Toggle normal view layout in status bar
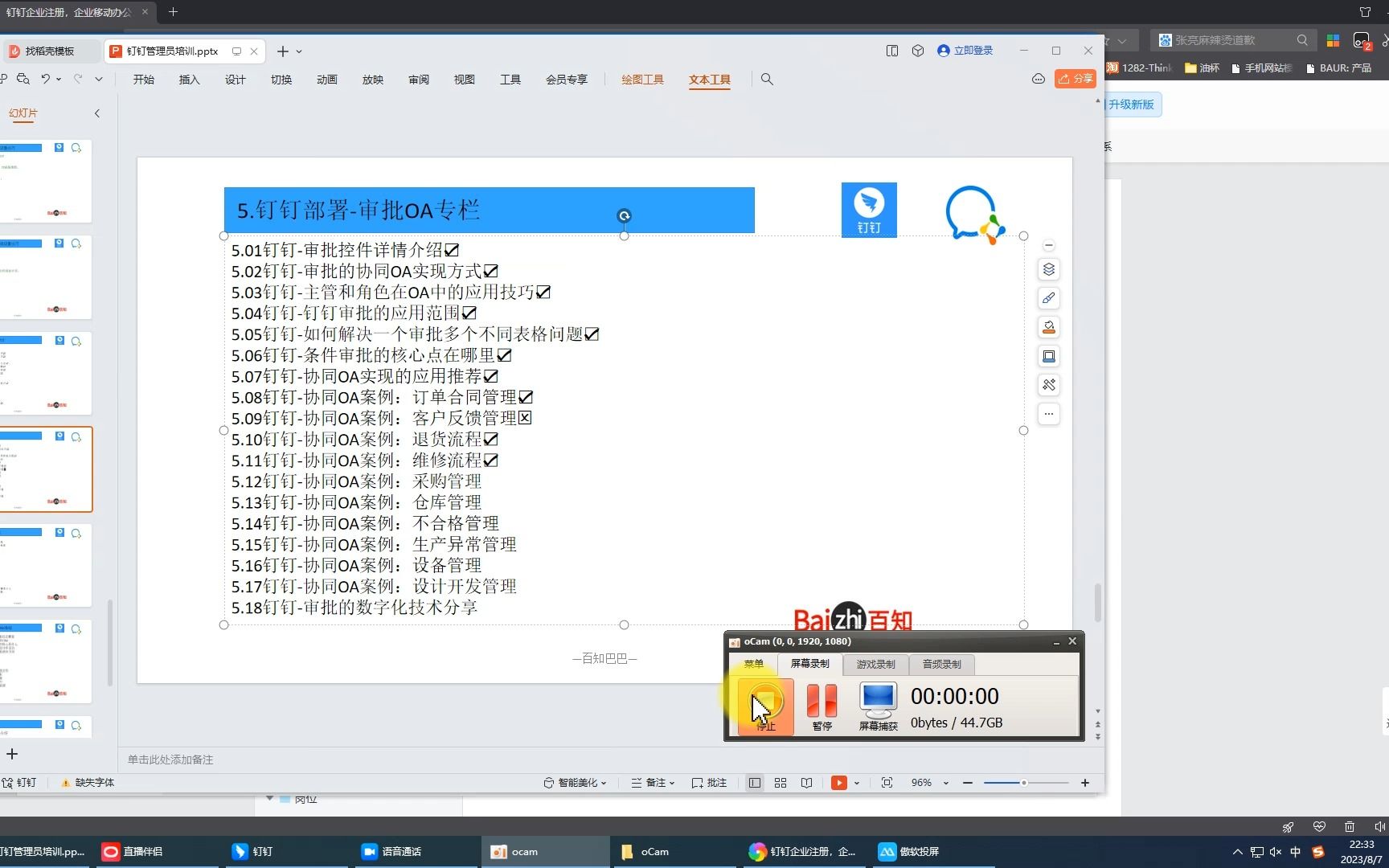1389x868 pixels. pos(754,783)
